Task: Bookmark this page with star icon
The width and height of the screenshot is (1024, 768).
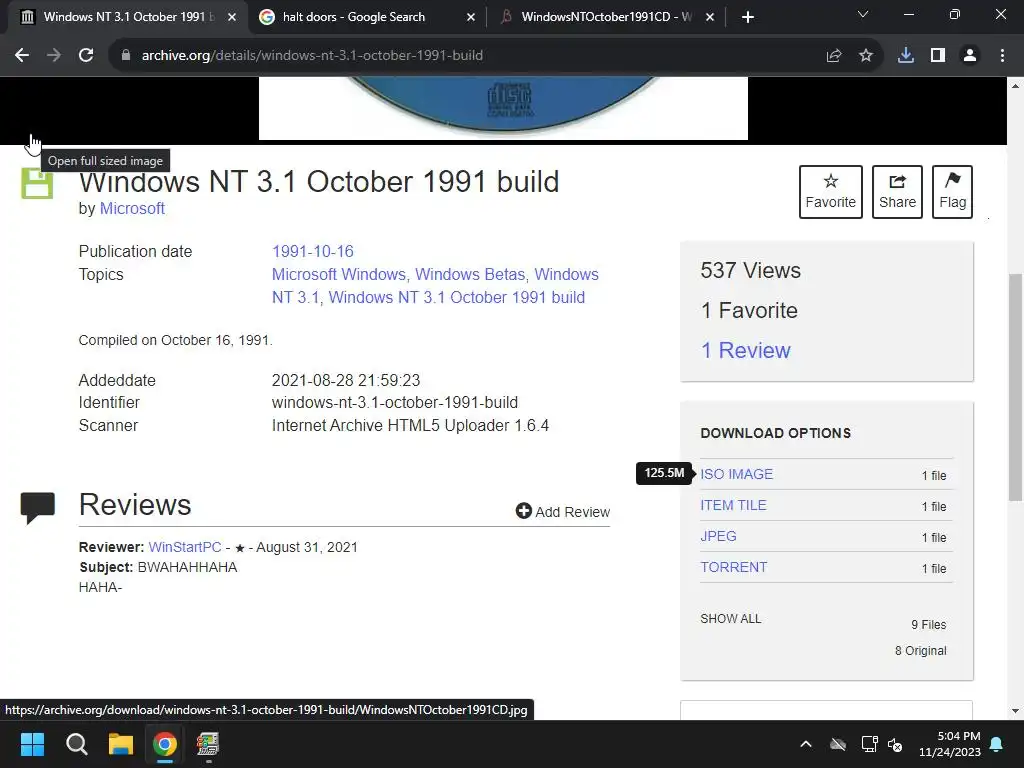Action: pyautogui.click(x=866, y=56)
